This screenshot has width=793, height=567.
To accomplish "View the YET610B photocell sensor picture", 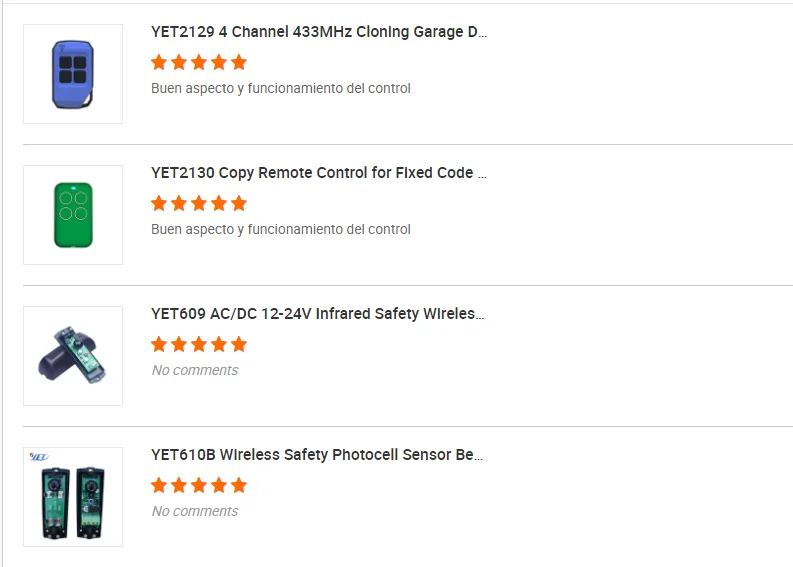I will click(x=72, y=497).
